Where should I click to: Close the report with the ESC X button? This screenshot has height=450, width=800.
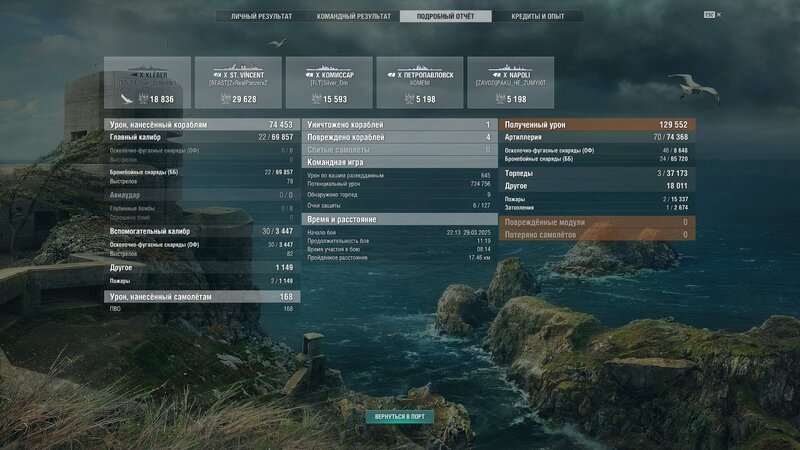pyautogui.click(x=712, y=15)
